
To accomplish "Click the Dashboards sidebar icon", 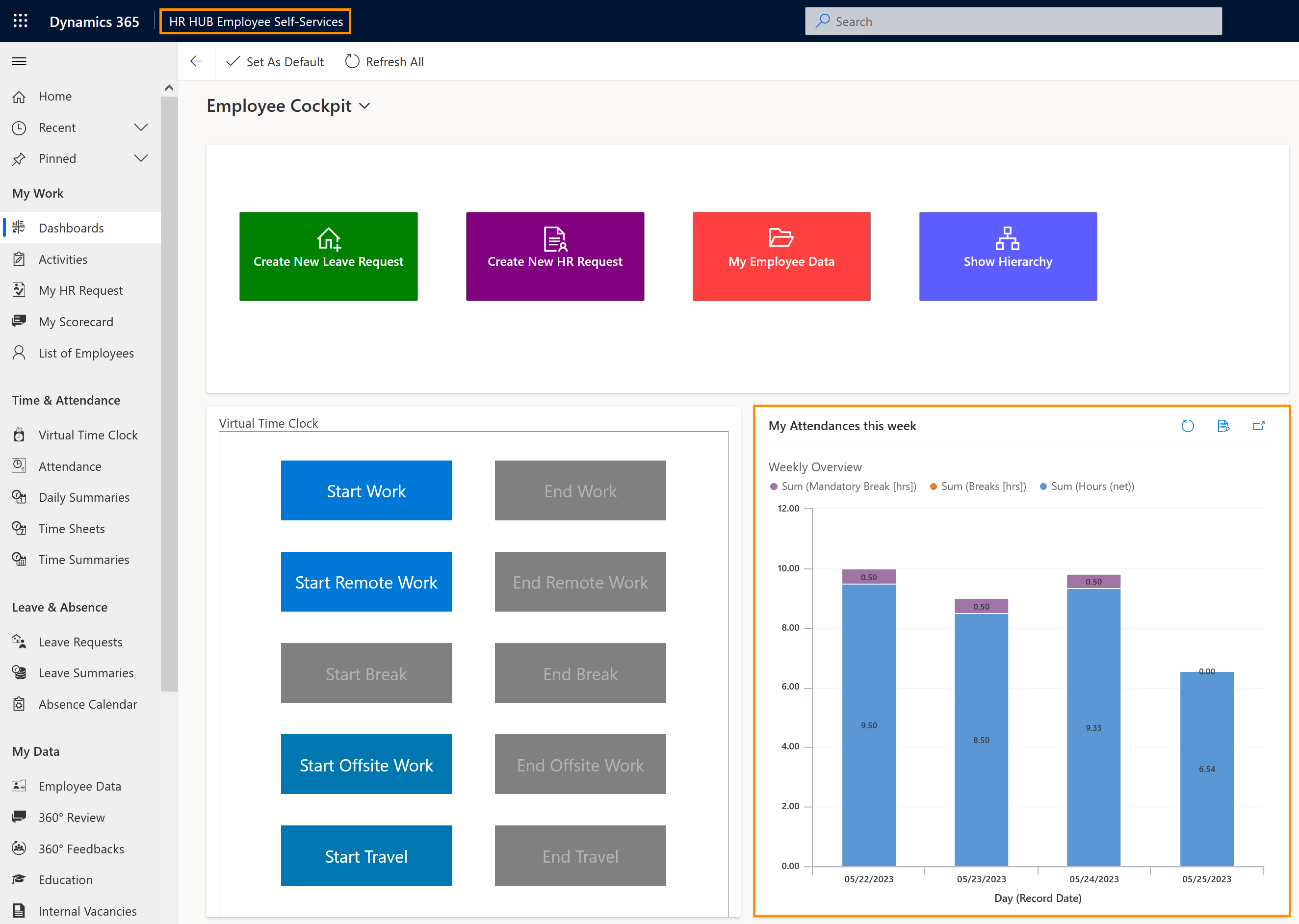I will [x=19, y=228].
